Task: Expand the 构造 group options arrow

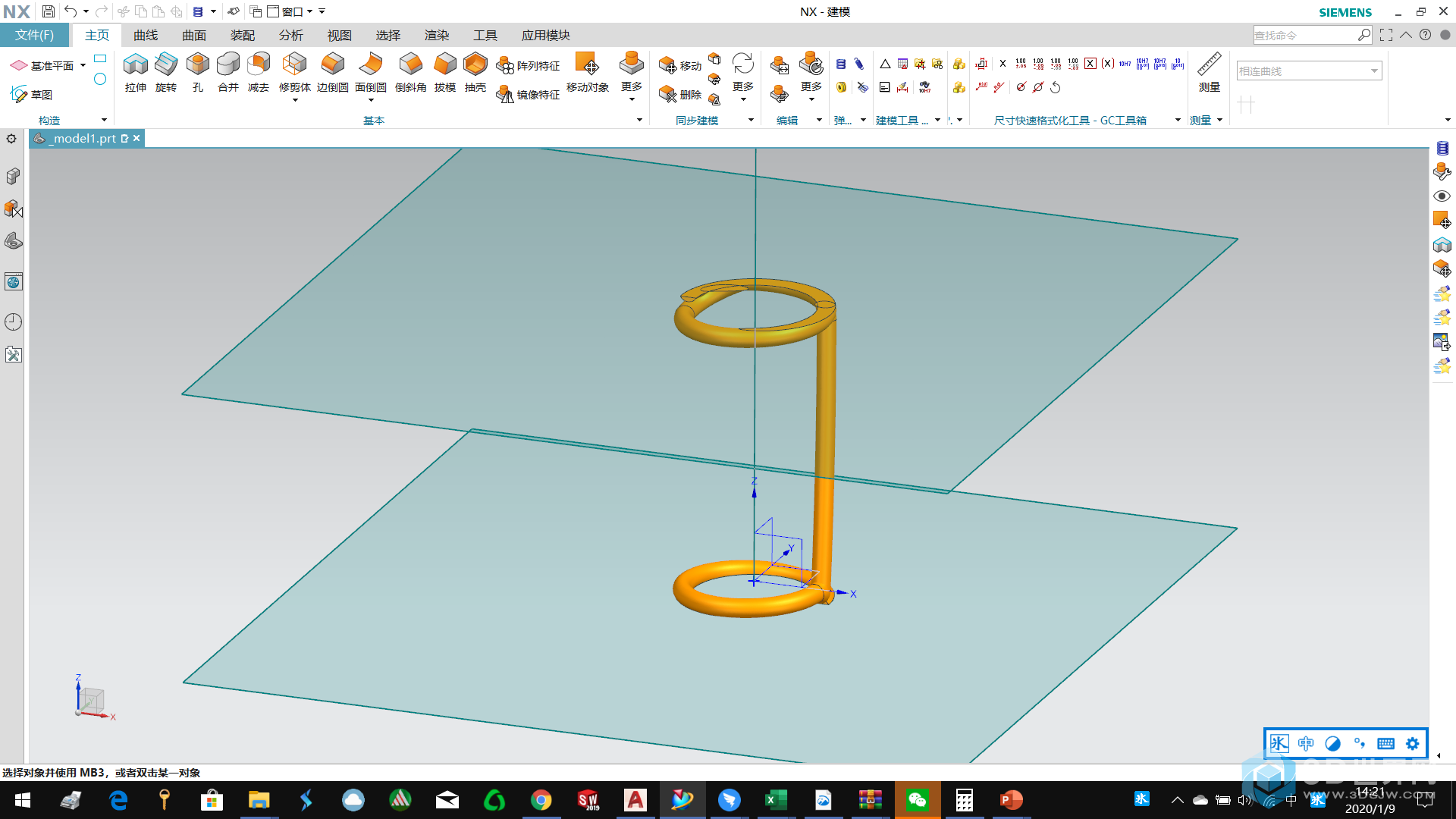Action: (104, 120)
